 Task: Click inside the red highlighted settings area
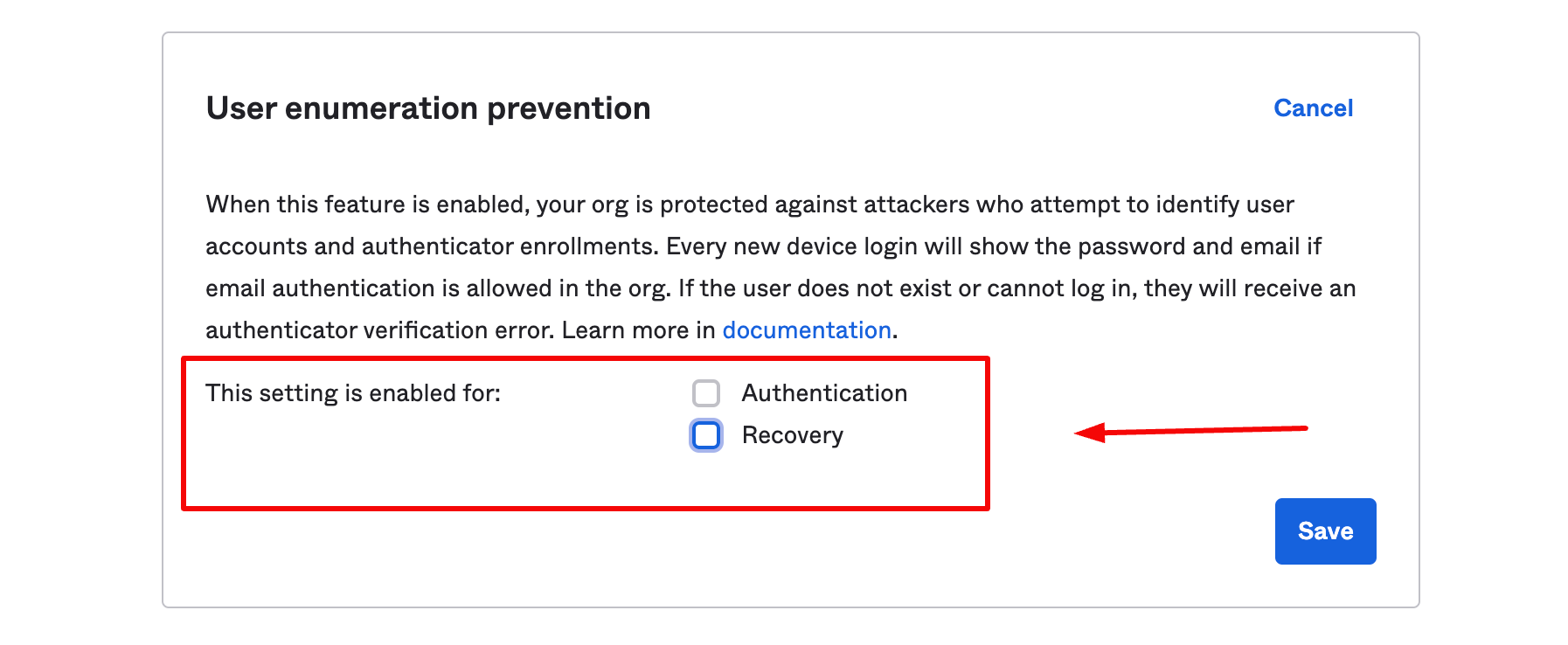(x=586, y=433)
